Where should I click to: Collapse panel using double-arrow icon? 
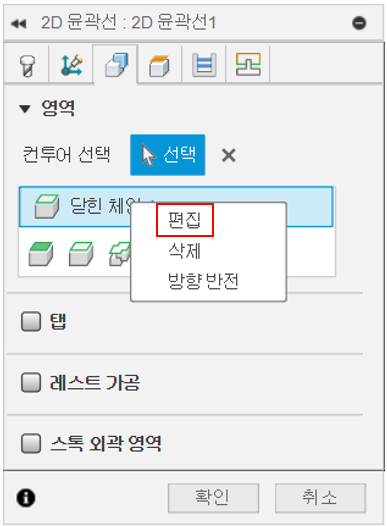[x=18, y=23]
